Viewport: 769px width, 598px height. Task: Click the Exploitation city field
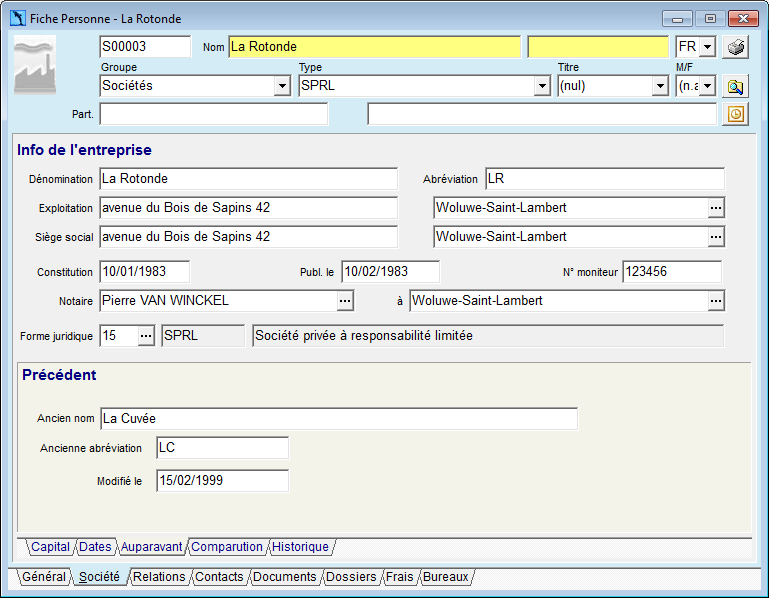pyautogui.click(x=571, y=208)
